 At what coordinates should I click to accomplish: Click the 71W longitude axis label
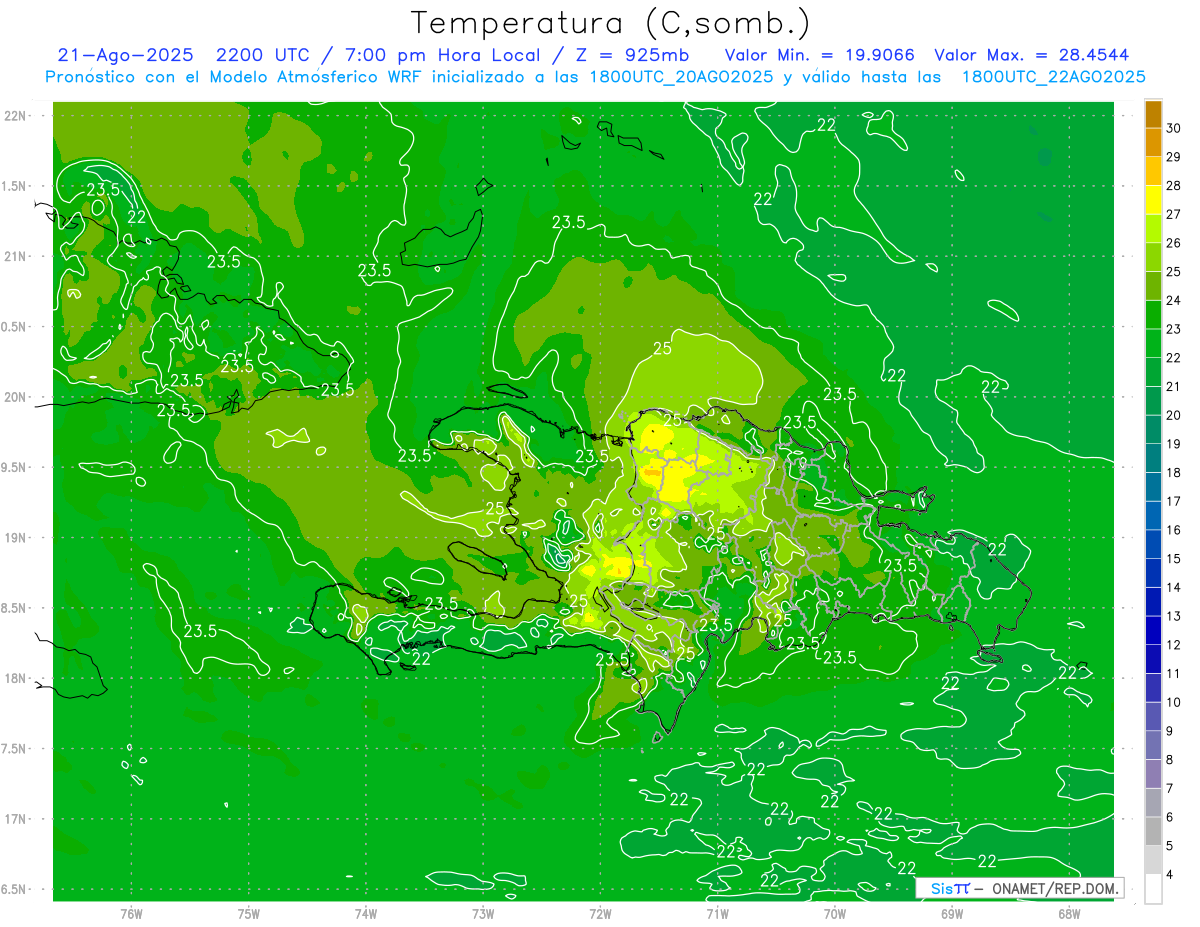pyautogui.click(x=717, y=913)
